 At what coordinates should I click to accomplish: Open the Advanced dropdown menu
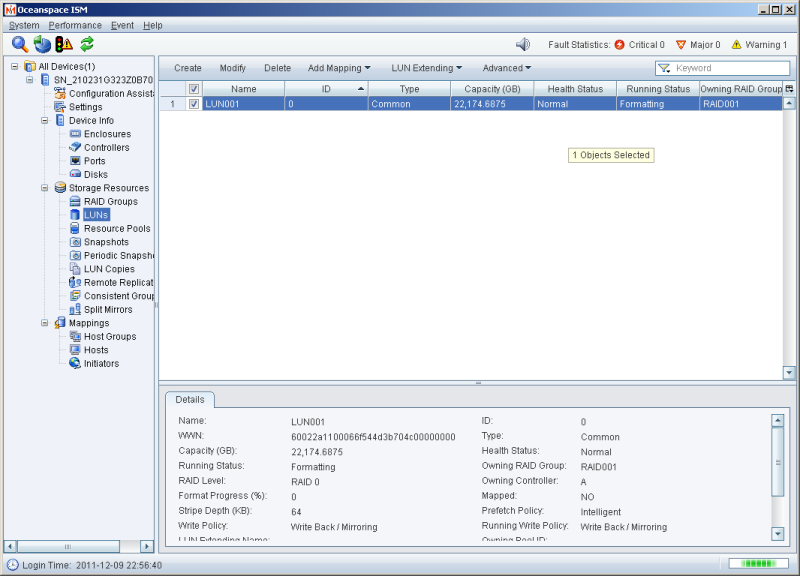pos(507,68)
